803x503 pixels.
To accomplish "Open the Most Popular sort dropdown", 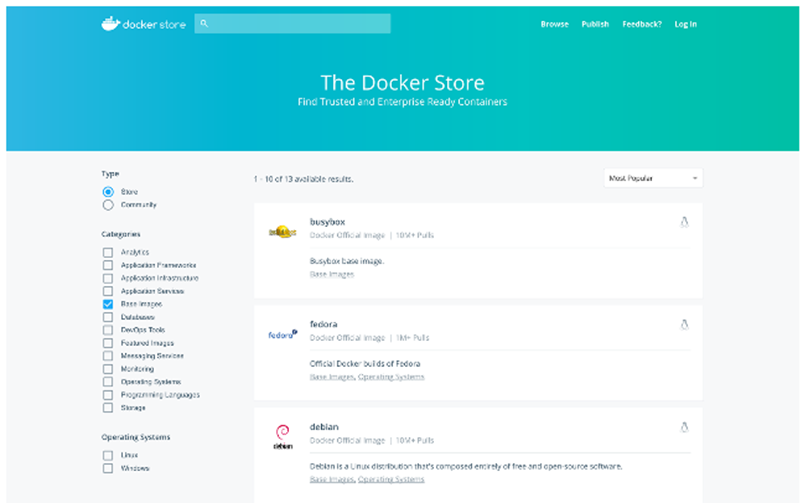I will point(653,178).
